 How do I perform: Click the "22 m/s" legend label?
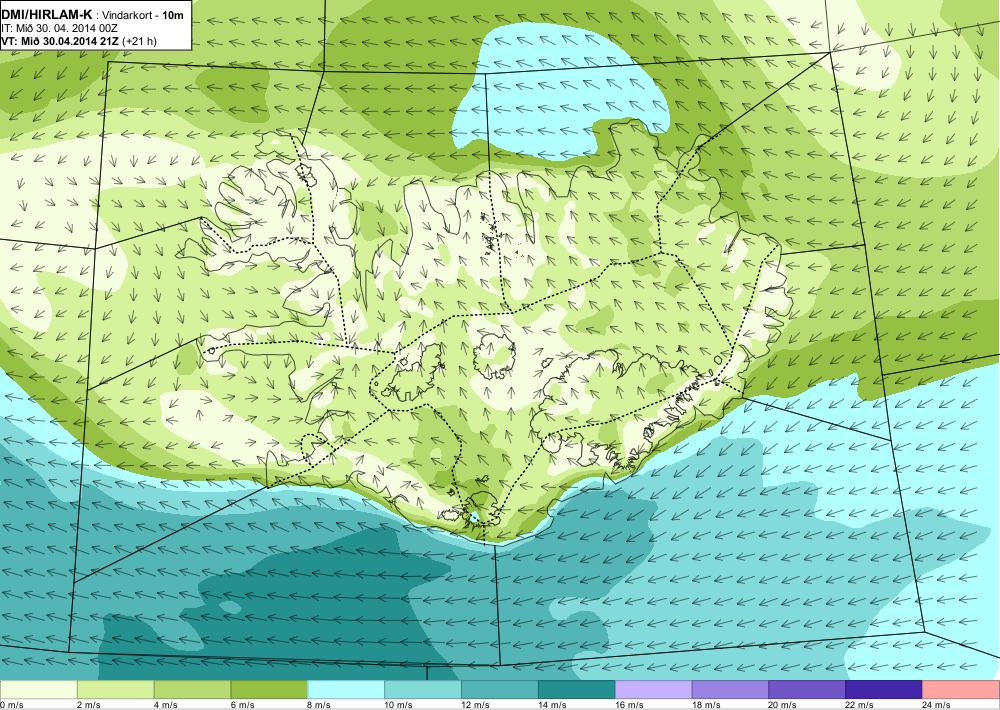(860, 705)
